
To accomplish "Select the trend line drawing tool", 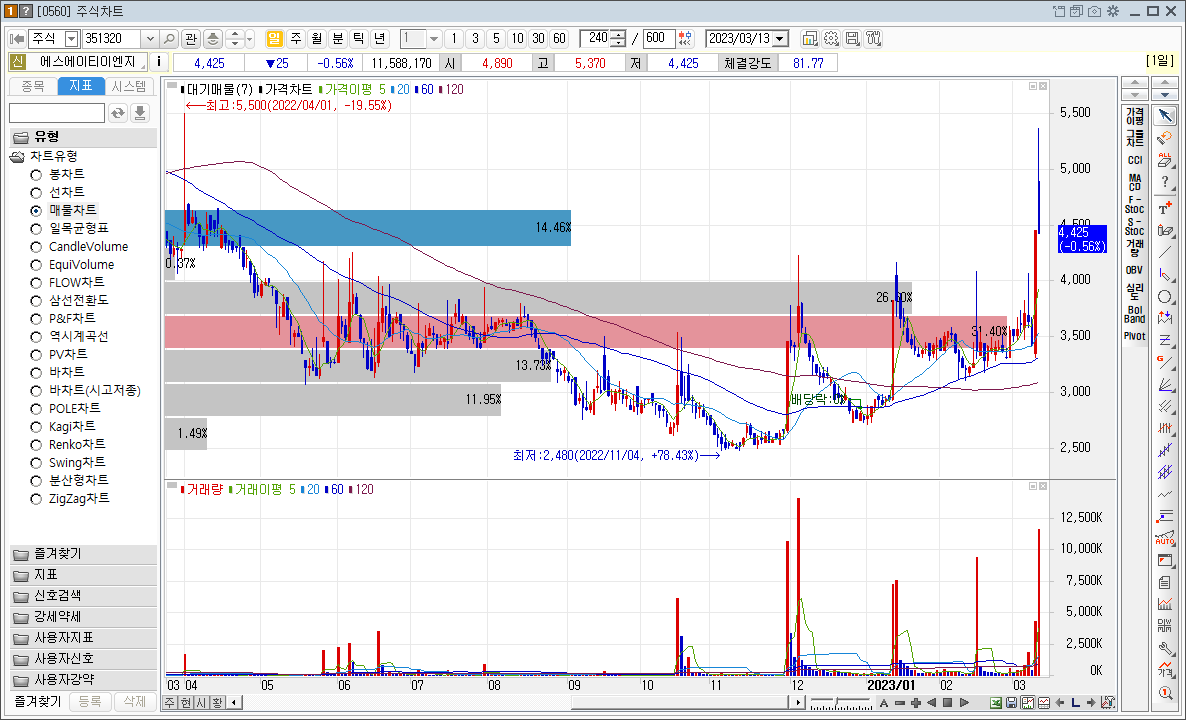I will [x=1165, y=252].
